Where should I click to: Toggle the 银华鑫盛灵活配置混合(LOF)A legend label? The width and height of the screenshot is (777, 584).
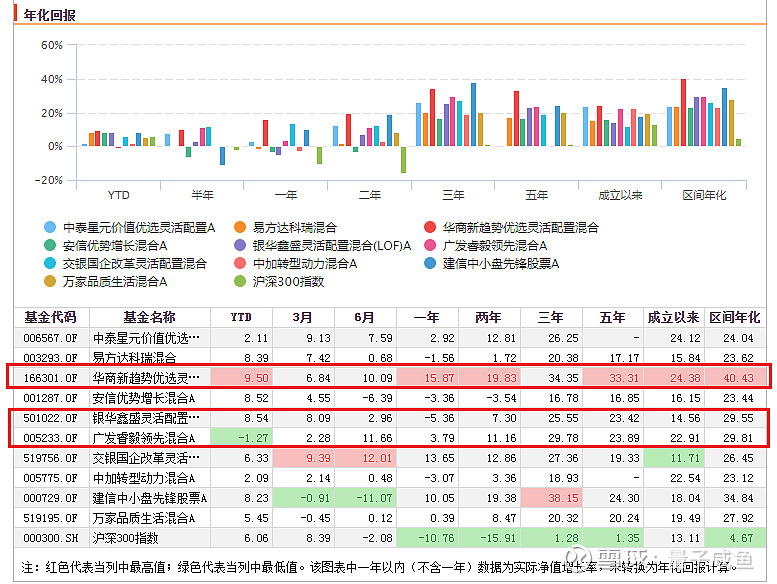pos(332,245)
